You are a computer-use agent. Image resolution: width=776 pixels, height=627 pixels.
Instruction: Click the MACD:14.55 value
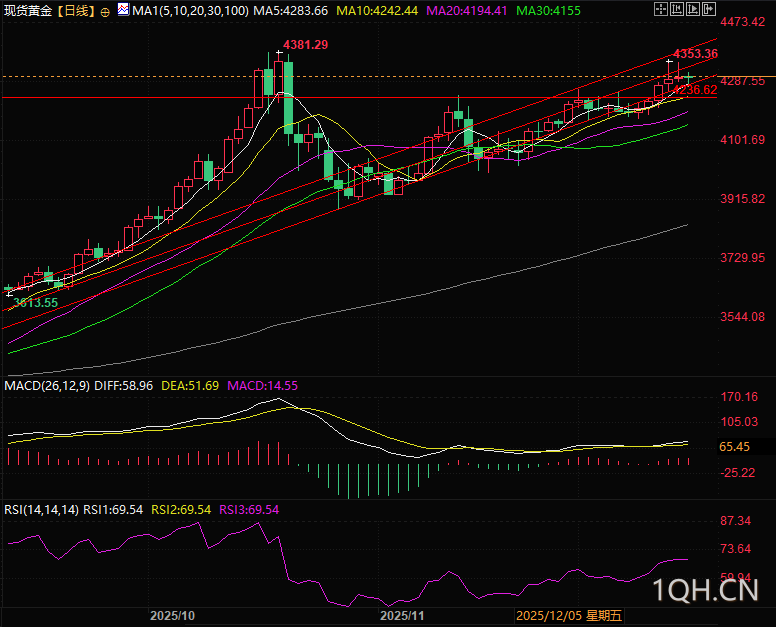coord(262,386)
